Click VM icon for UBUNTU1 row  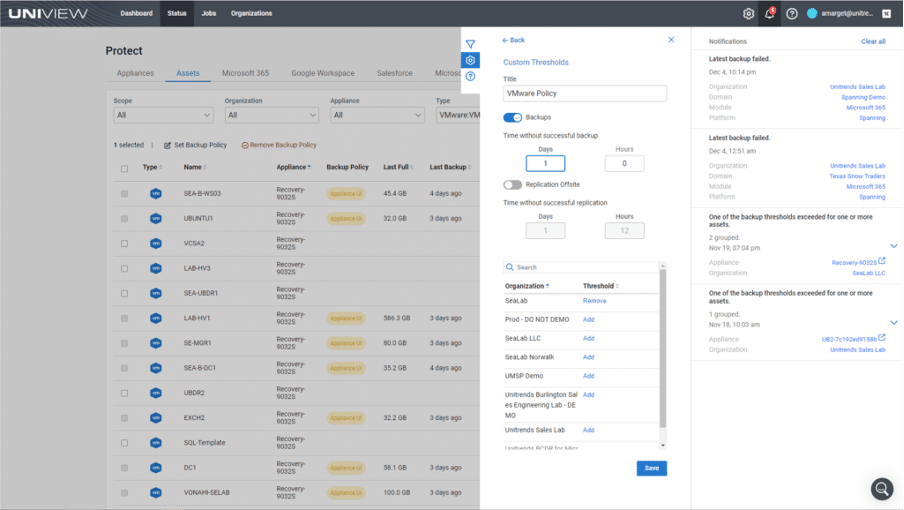pyautogui.click(x=156, y=218)
